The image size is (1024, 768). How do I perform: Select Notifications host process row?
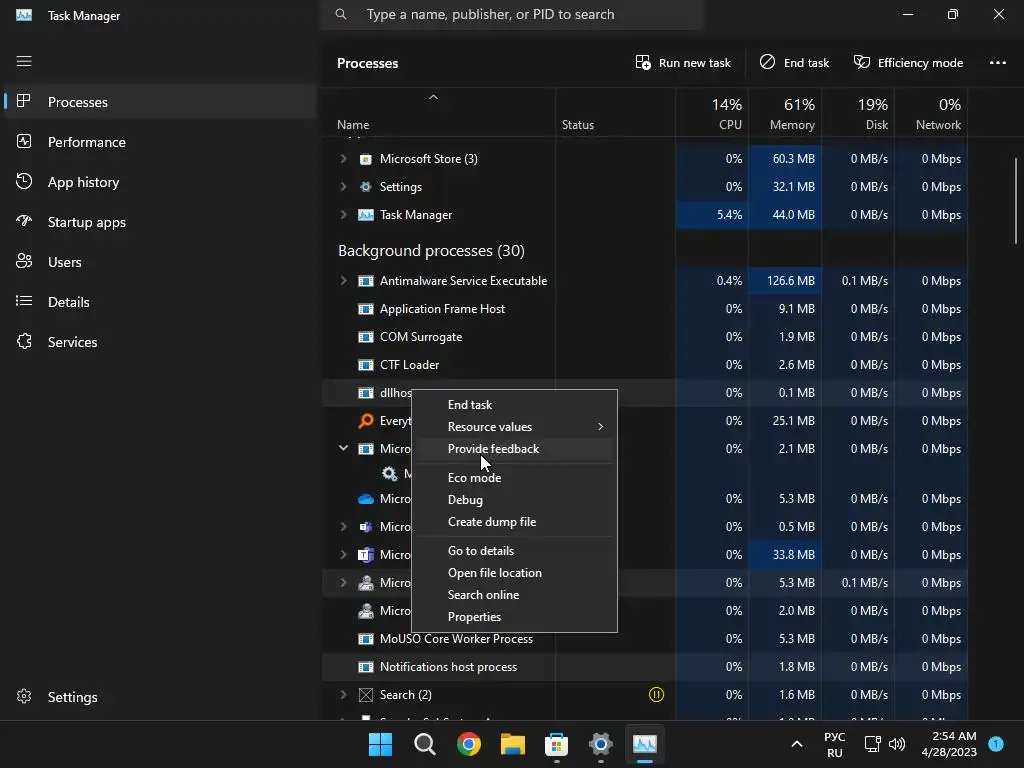[x=645, y=667]
